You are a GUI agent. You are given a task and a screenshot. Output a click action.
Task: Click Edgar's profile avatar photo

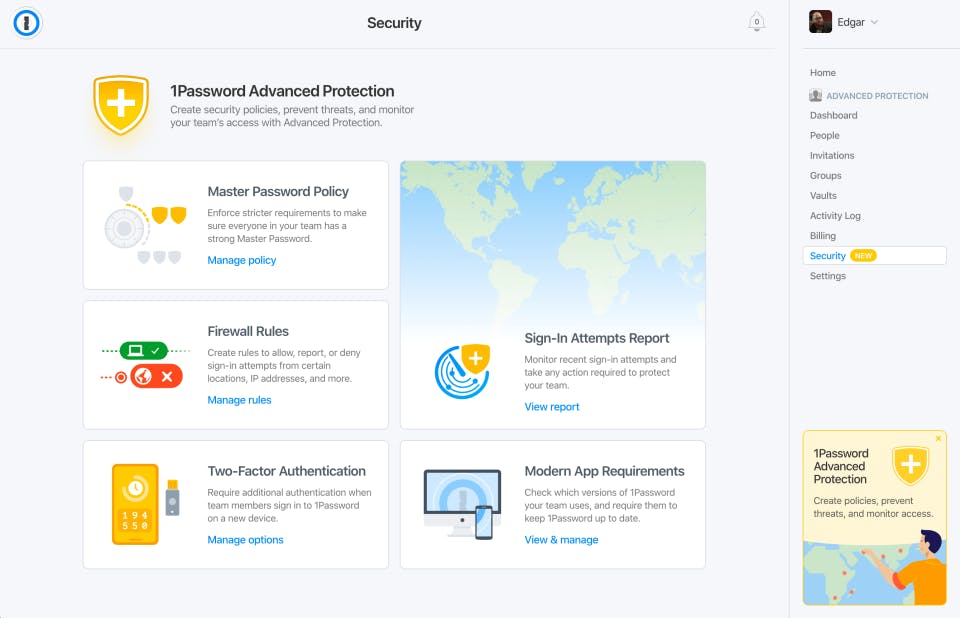coord(820,21)
